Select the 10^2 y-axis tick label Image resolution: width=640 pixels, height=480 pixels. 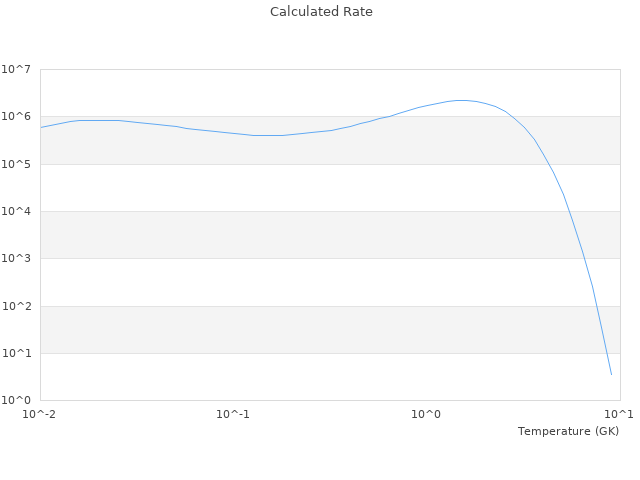coord(16,307)
